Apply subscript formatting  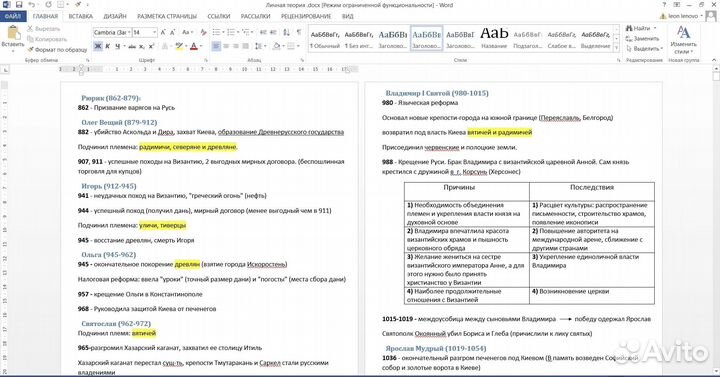[x=142, y=46]
